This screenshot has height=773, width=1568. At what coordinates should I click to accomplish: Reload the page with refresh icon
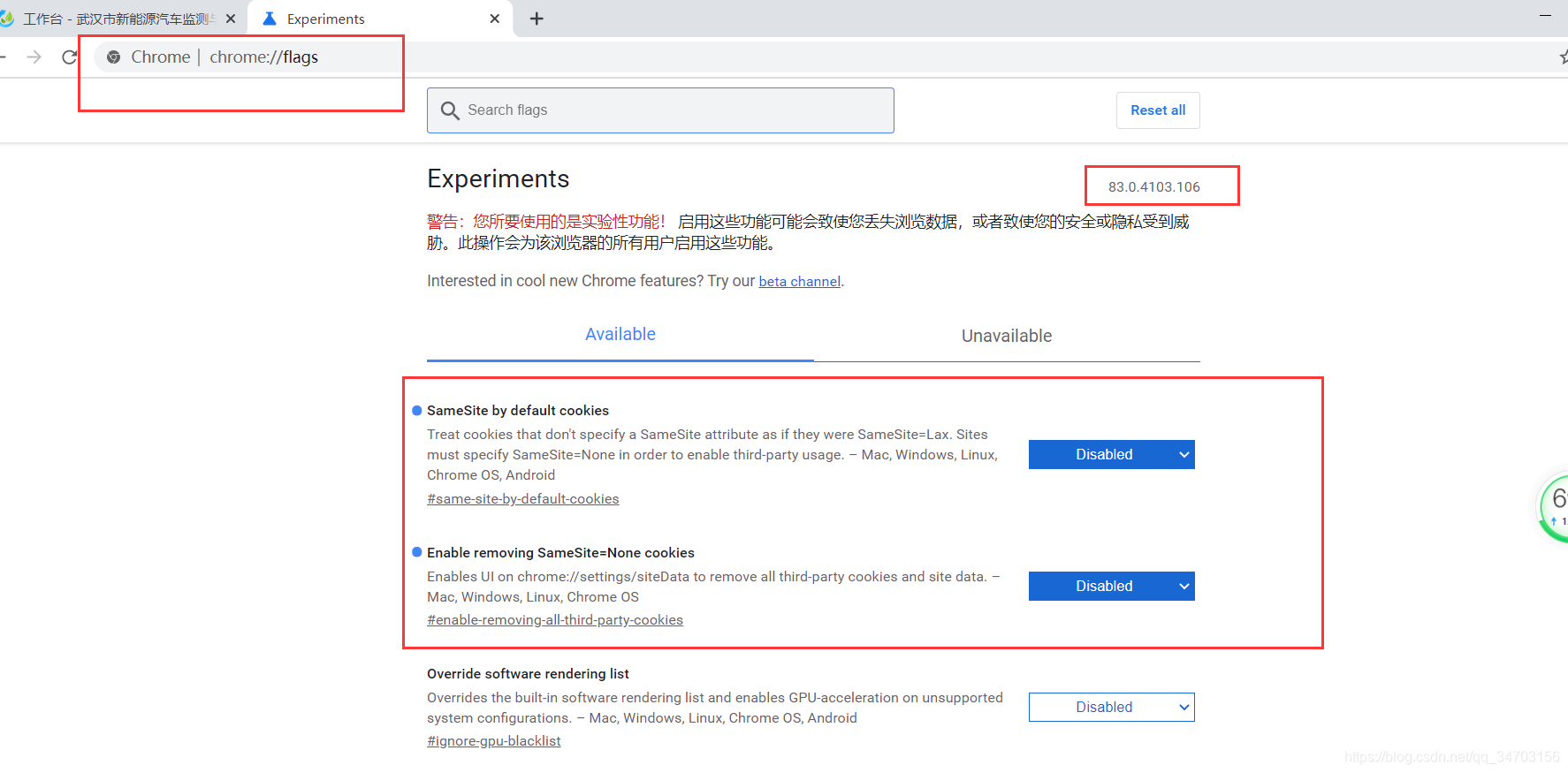point(69,57)
